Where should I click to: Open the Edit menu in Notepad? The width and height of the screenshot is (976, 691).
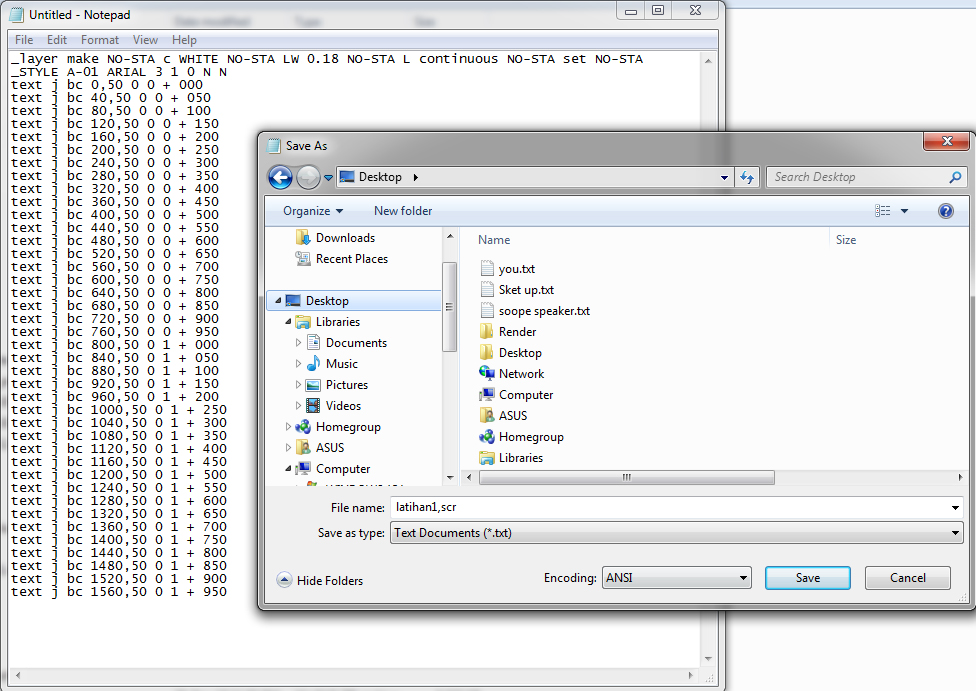56,40
